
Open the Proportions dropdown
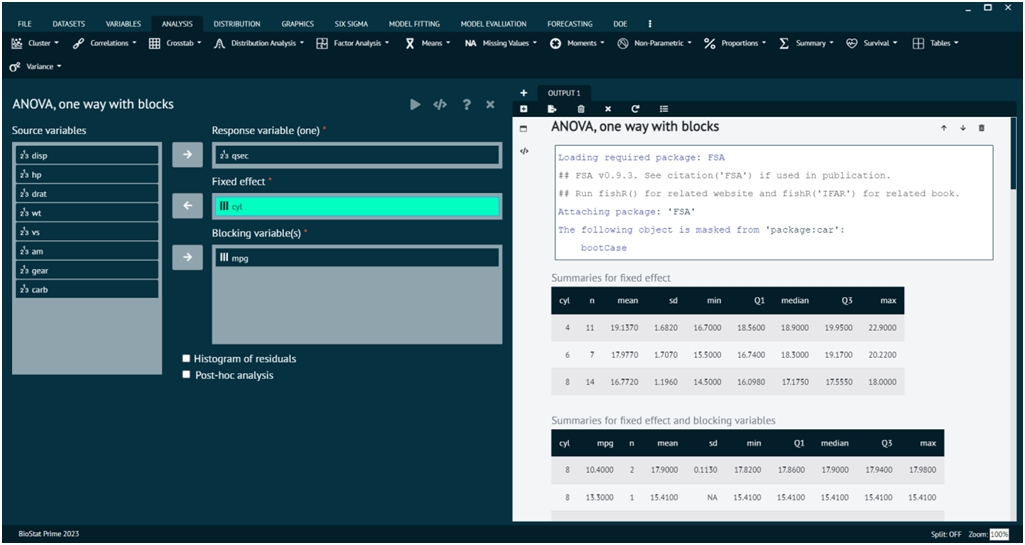pyautogui.click(x=735, y=43)
